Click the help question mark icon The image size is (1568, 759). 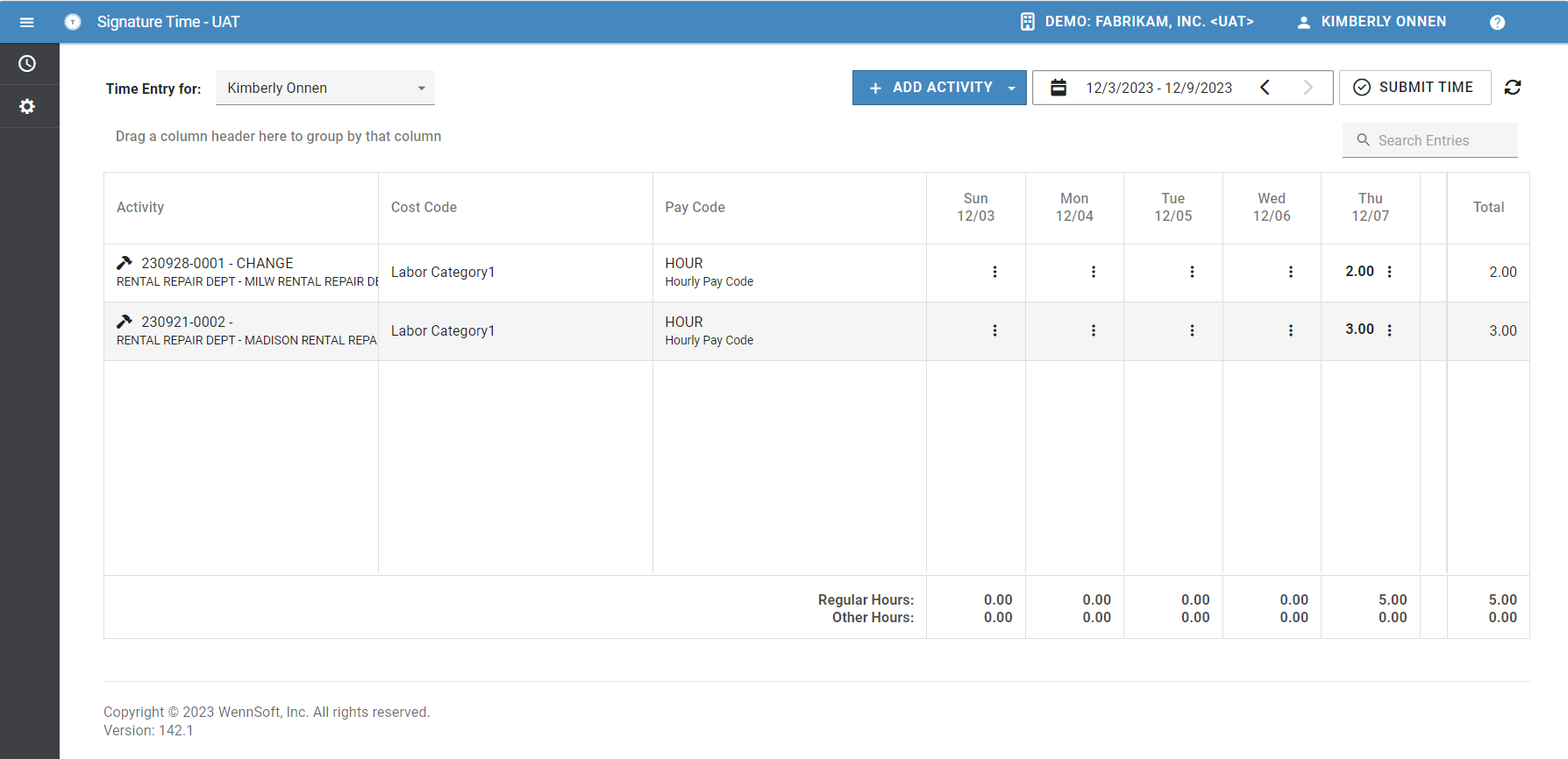pyautogui.click(x=1497, y=22)
